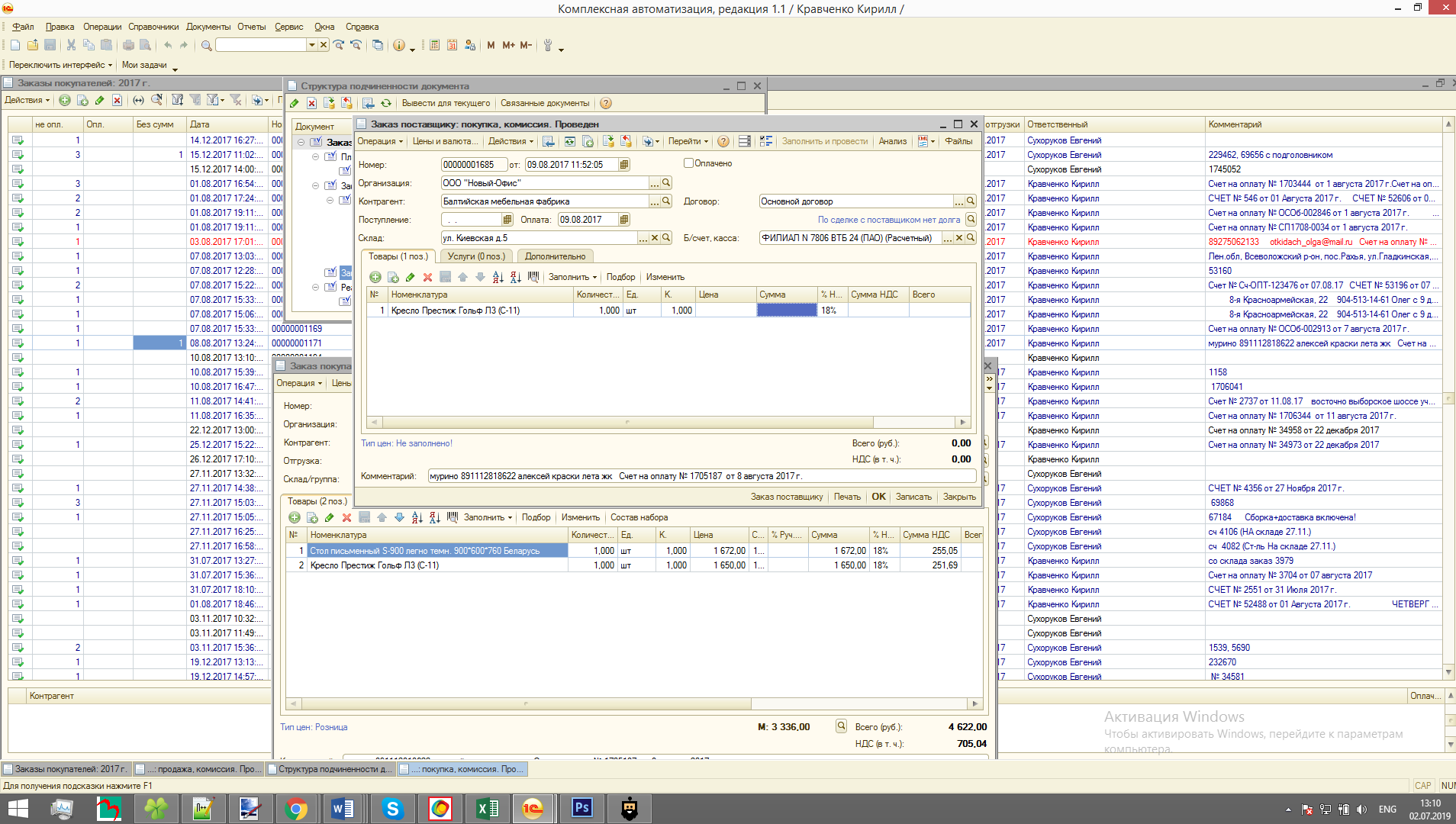Click the magnifier beside the Контрагент field

[666, 201]
